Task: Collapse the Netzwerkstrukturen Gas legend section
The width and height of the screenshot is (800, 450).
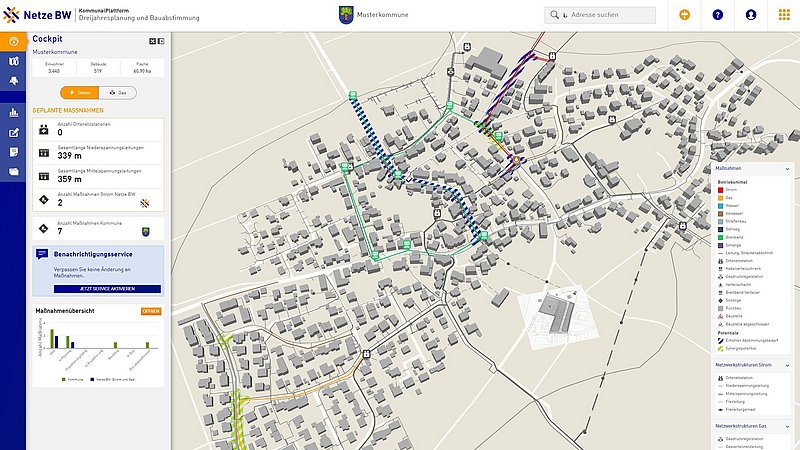Action: tap(786, 427)
